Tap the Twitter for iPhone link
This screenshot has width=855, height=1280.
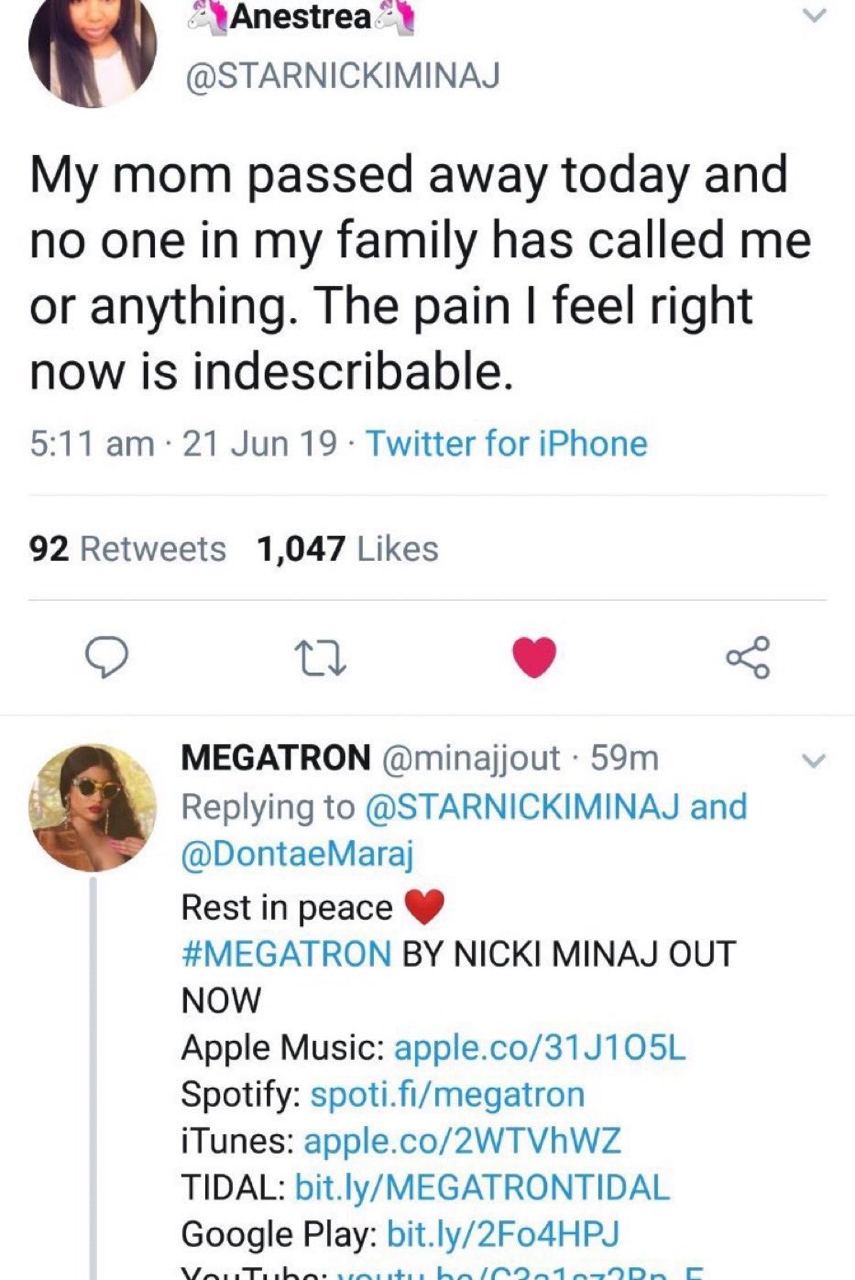[506, 443]
